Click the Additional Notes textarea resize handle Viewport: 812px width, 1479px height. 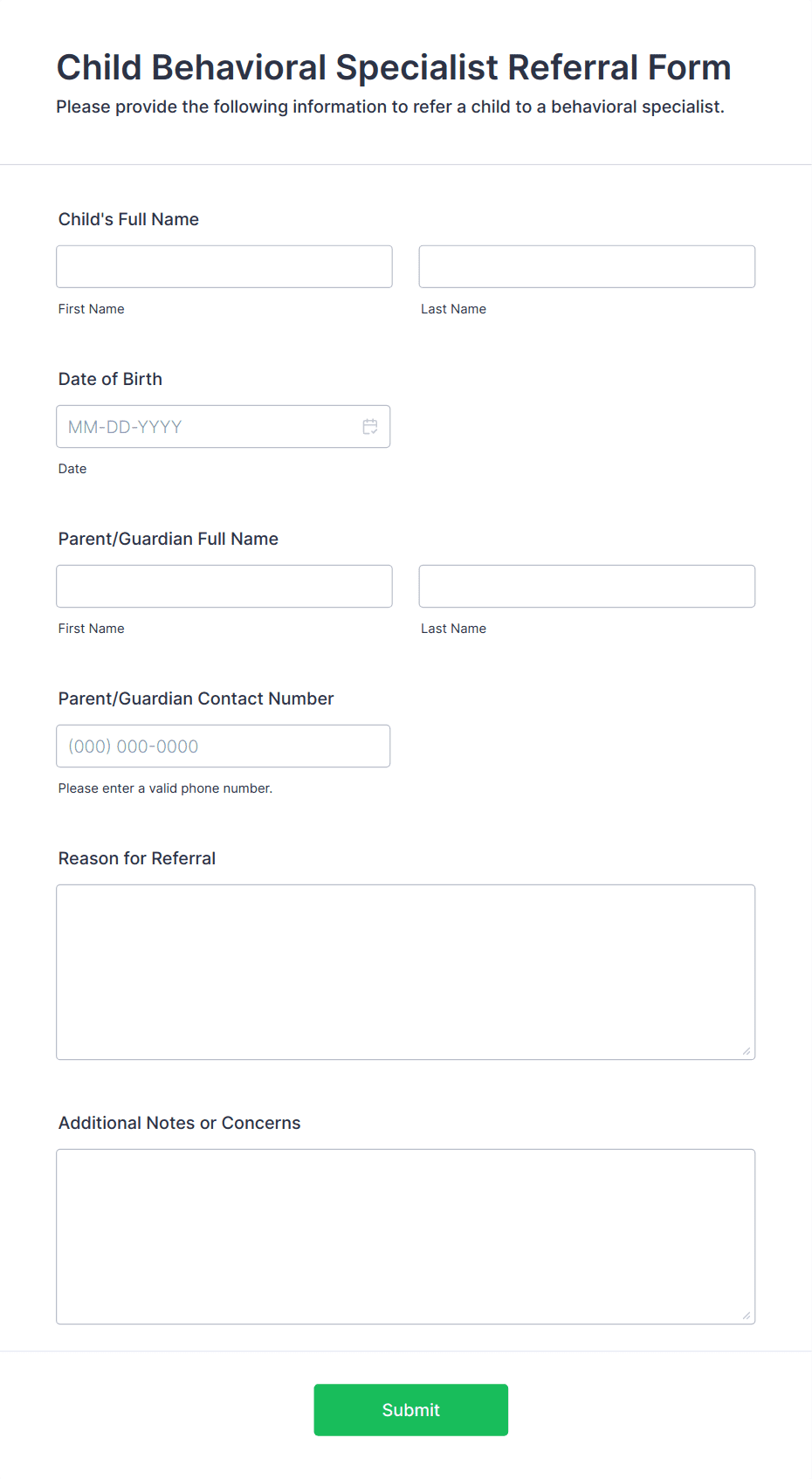(747, 1316)
